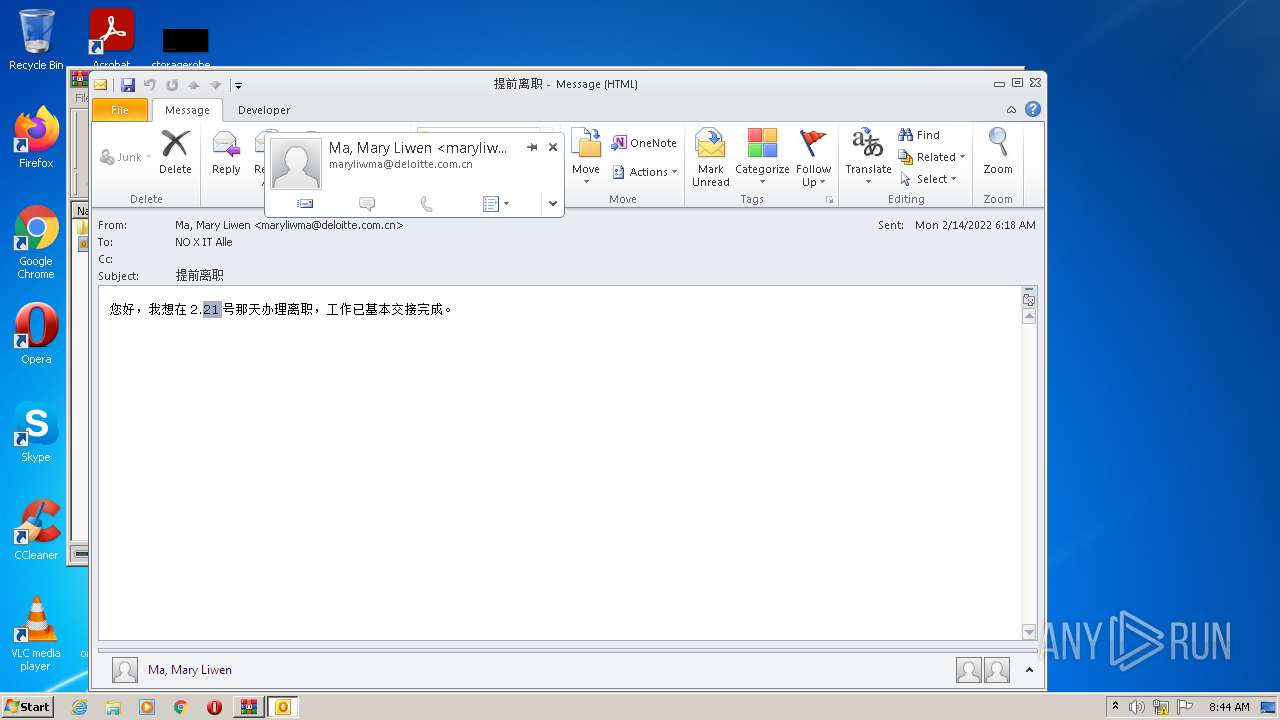The height and width of the screenshot is (720, 1280).
Task: Open the Customize Quick Access Toolbar dropdown
Action: [238, 85]
